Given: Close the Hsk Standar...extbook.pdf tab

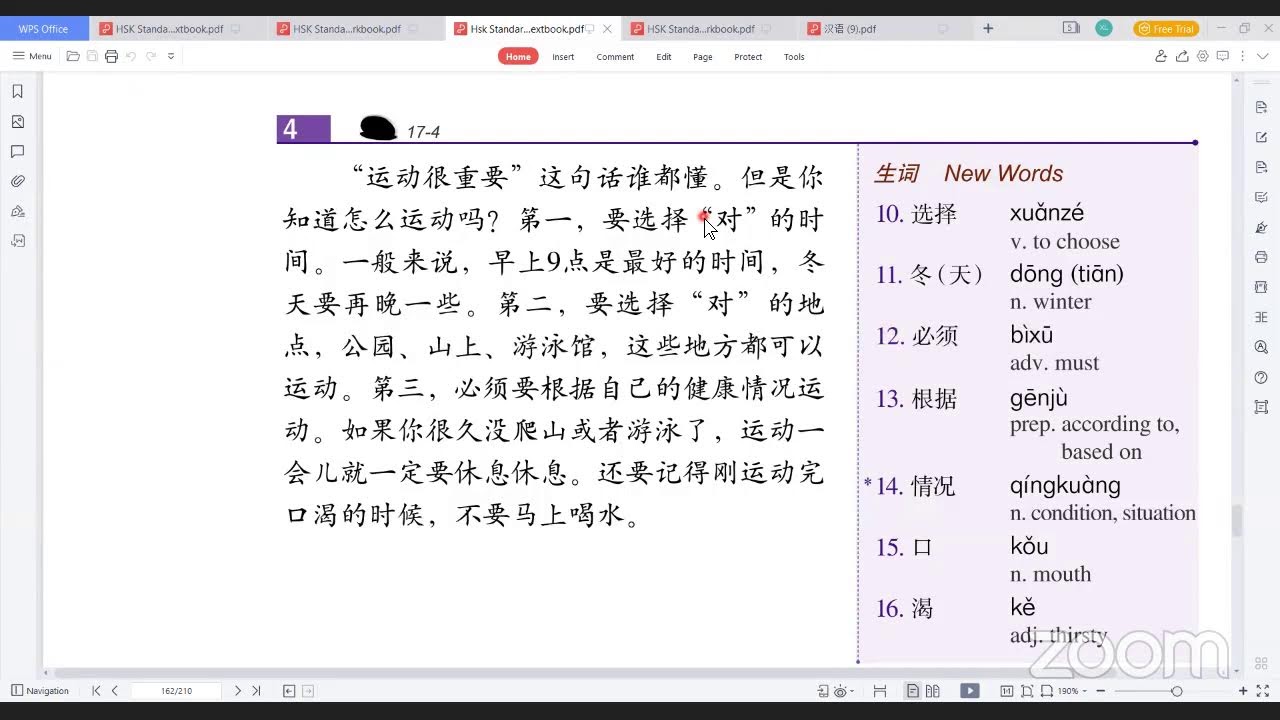Looking at the screenshot, I should tap(607, 29).
